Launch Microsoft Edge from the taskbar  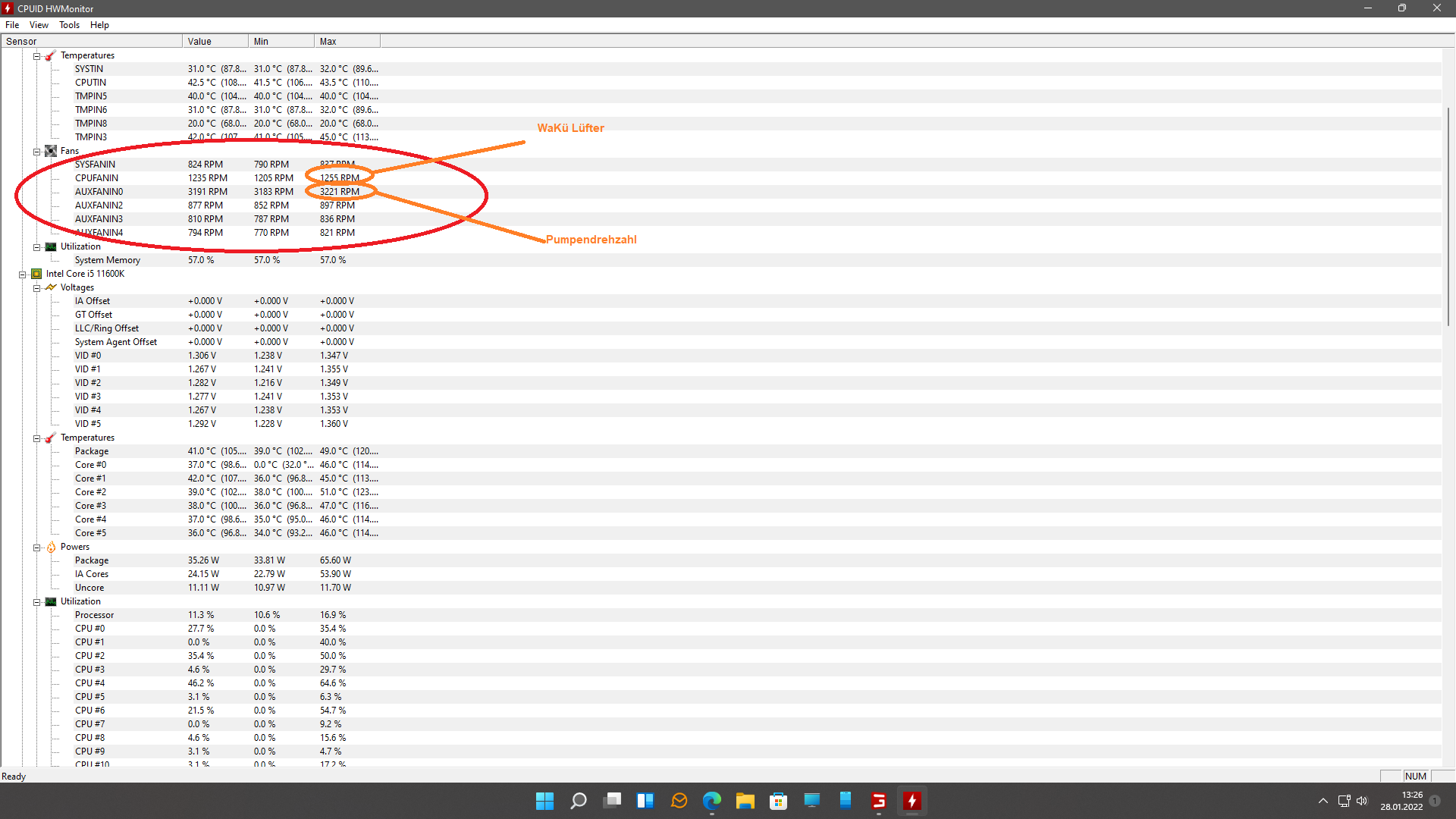(x=712, y=801)
